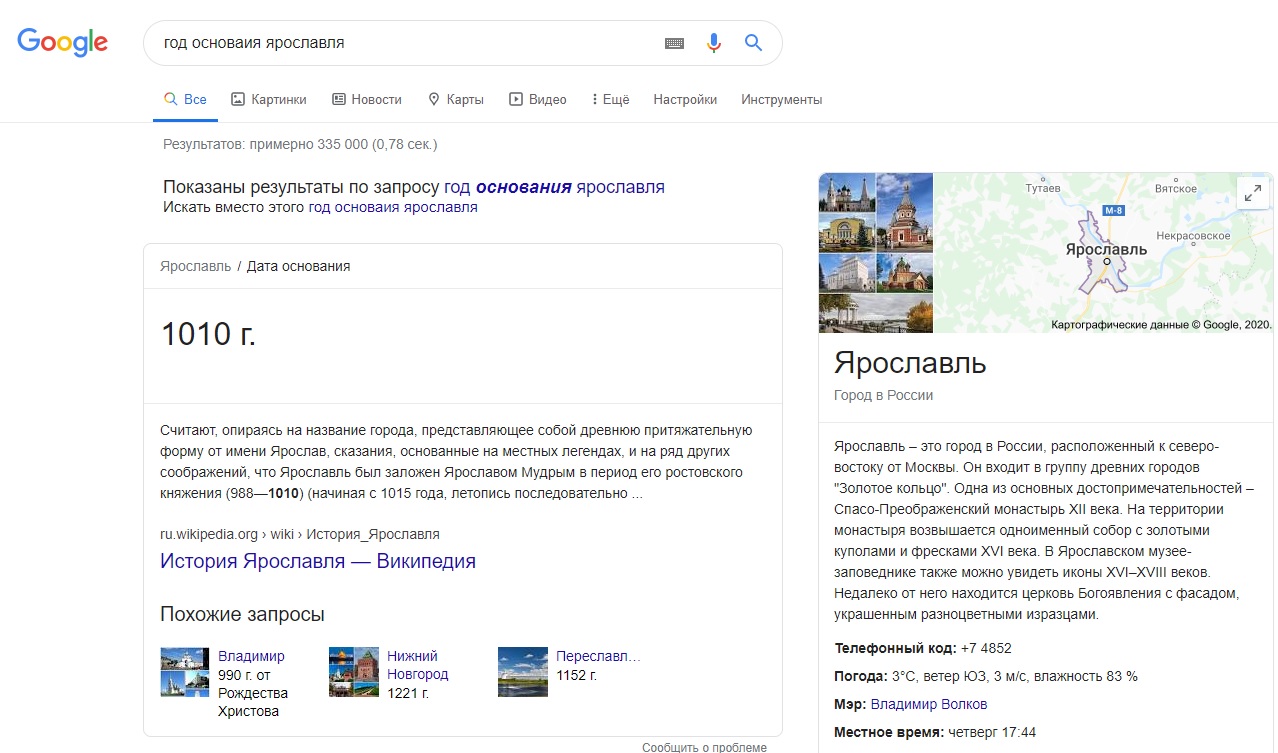Open the Переславль related query link
Screen dimensions: 1278x753
[x=598, y=656]
